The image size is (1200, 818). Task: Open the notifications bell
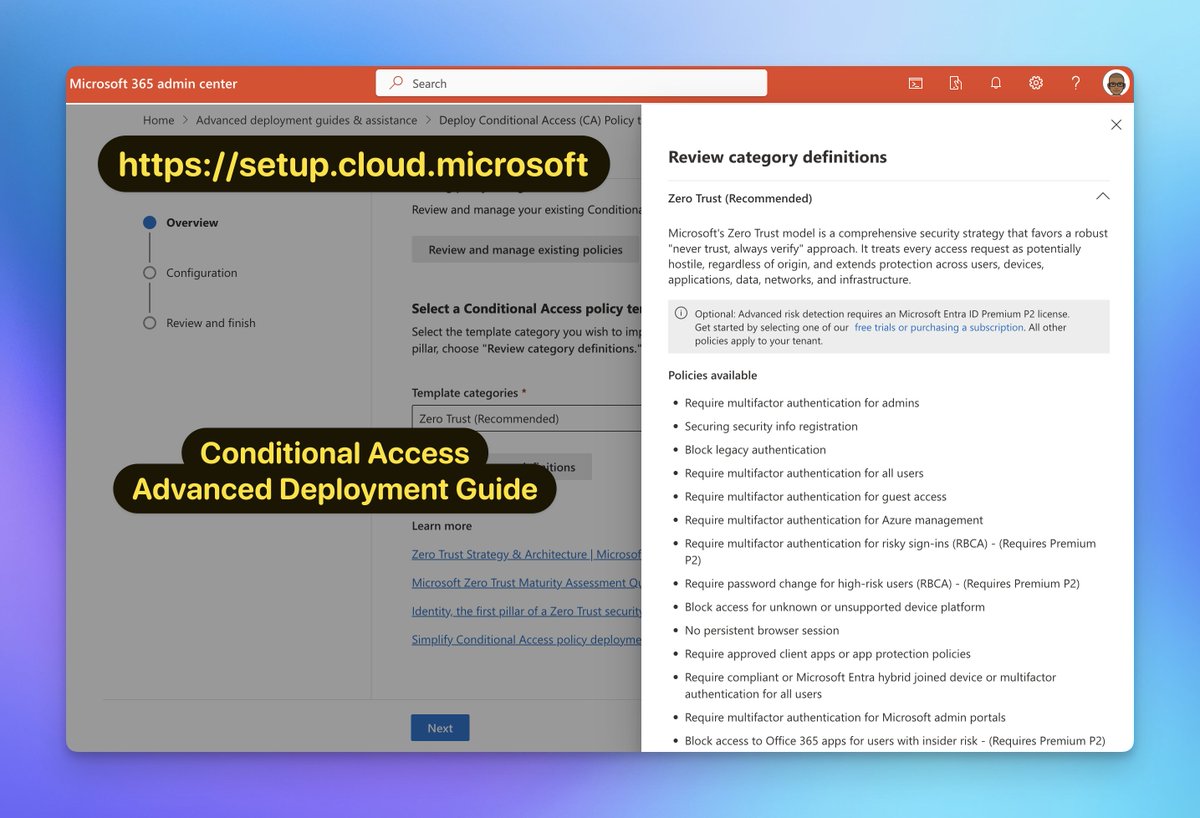click(996, 83)
